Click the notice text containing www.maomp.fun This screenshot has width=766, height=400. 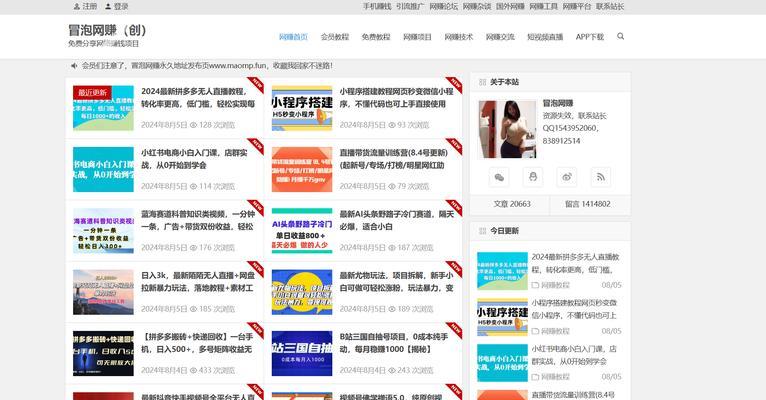pos(207,65)
